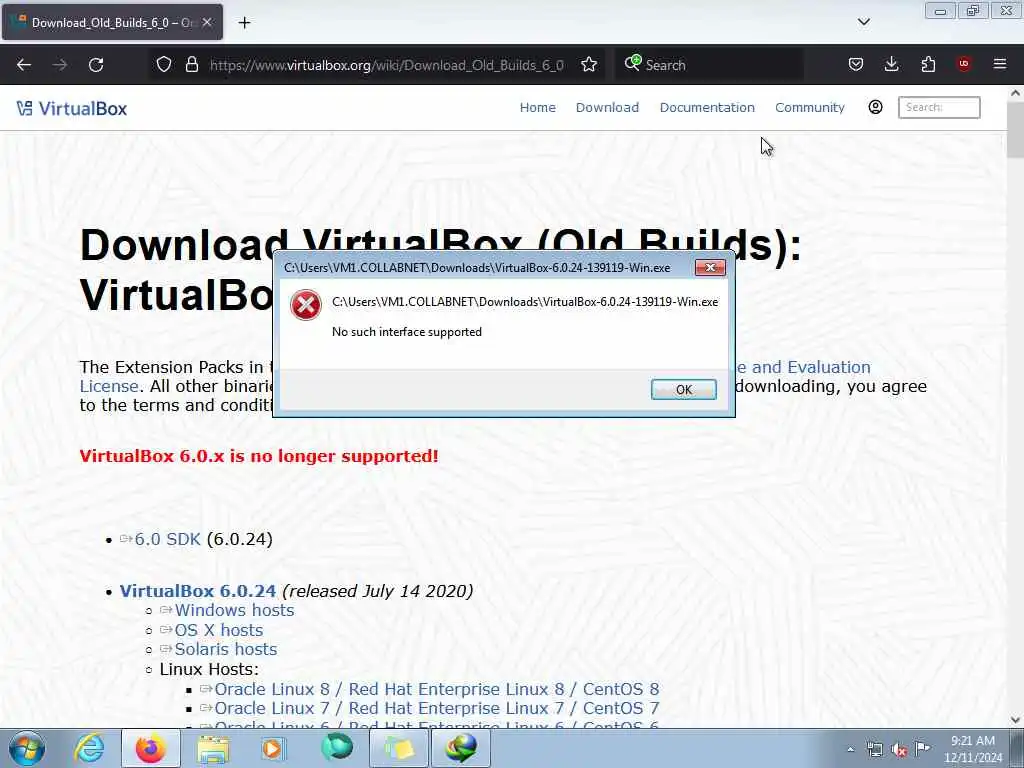This screenshot has width=1024, height=768.
Task: Click the forward navigation arrow
Action: point(59,65)
